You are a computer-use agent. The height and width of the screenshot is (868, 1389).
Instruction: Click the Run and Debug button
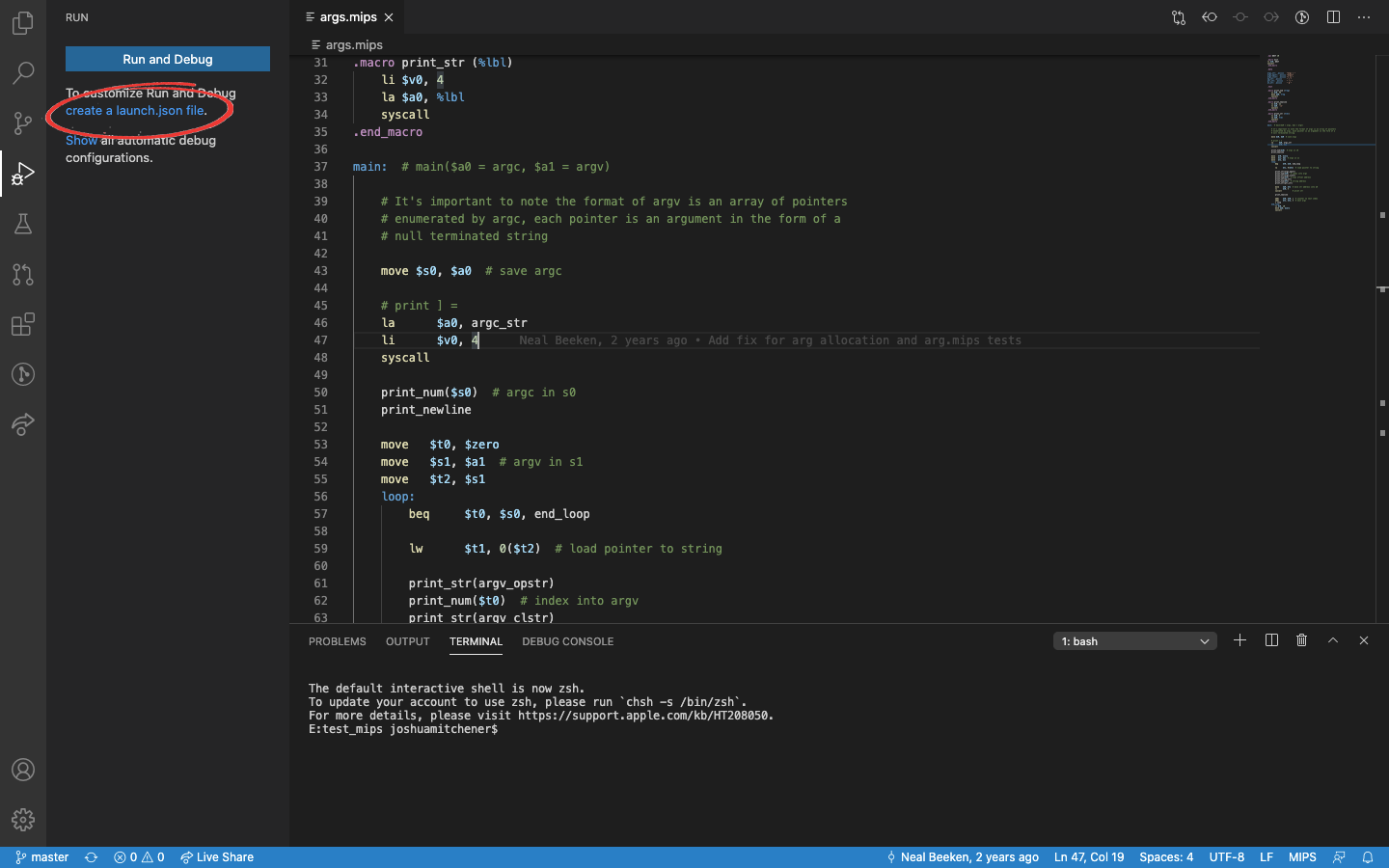(x=168, y=59)
